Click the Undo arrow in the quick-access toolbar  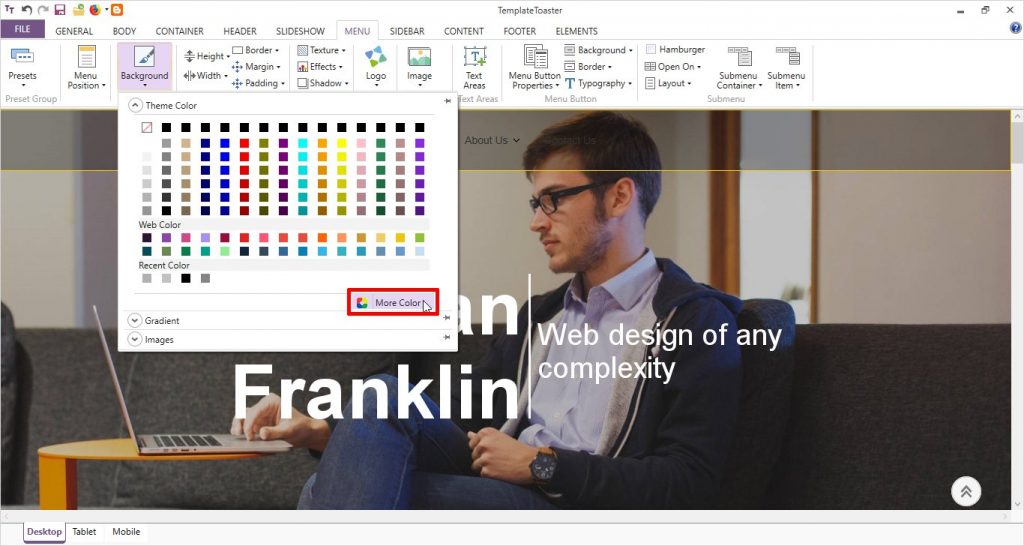point(27,10)
